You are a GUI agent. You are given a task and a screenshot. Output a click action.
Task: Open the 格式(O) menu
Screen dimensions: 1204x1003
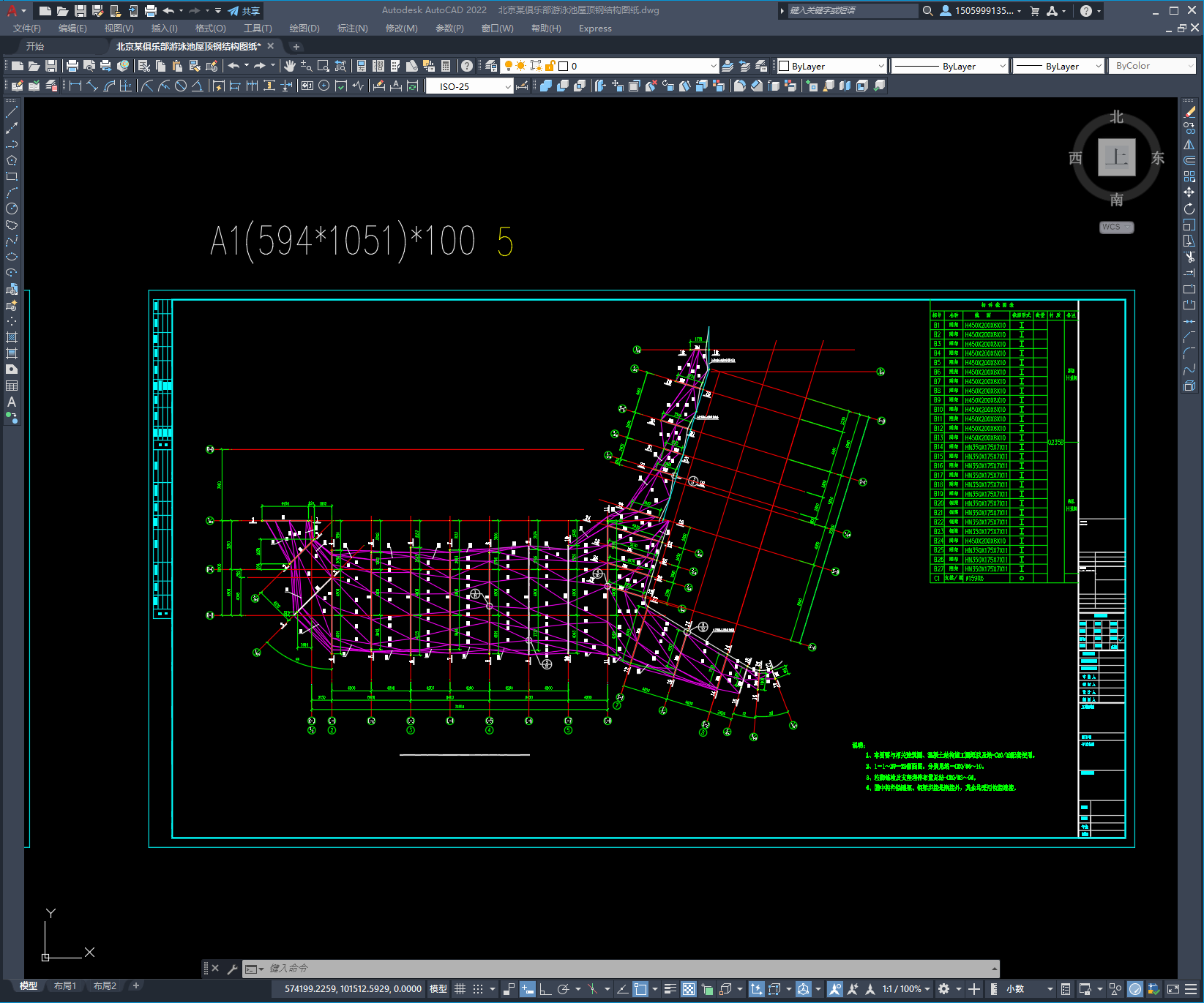click(x=210, y=29)
